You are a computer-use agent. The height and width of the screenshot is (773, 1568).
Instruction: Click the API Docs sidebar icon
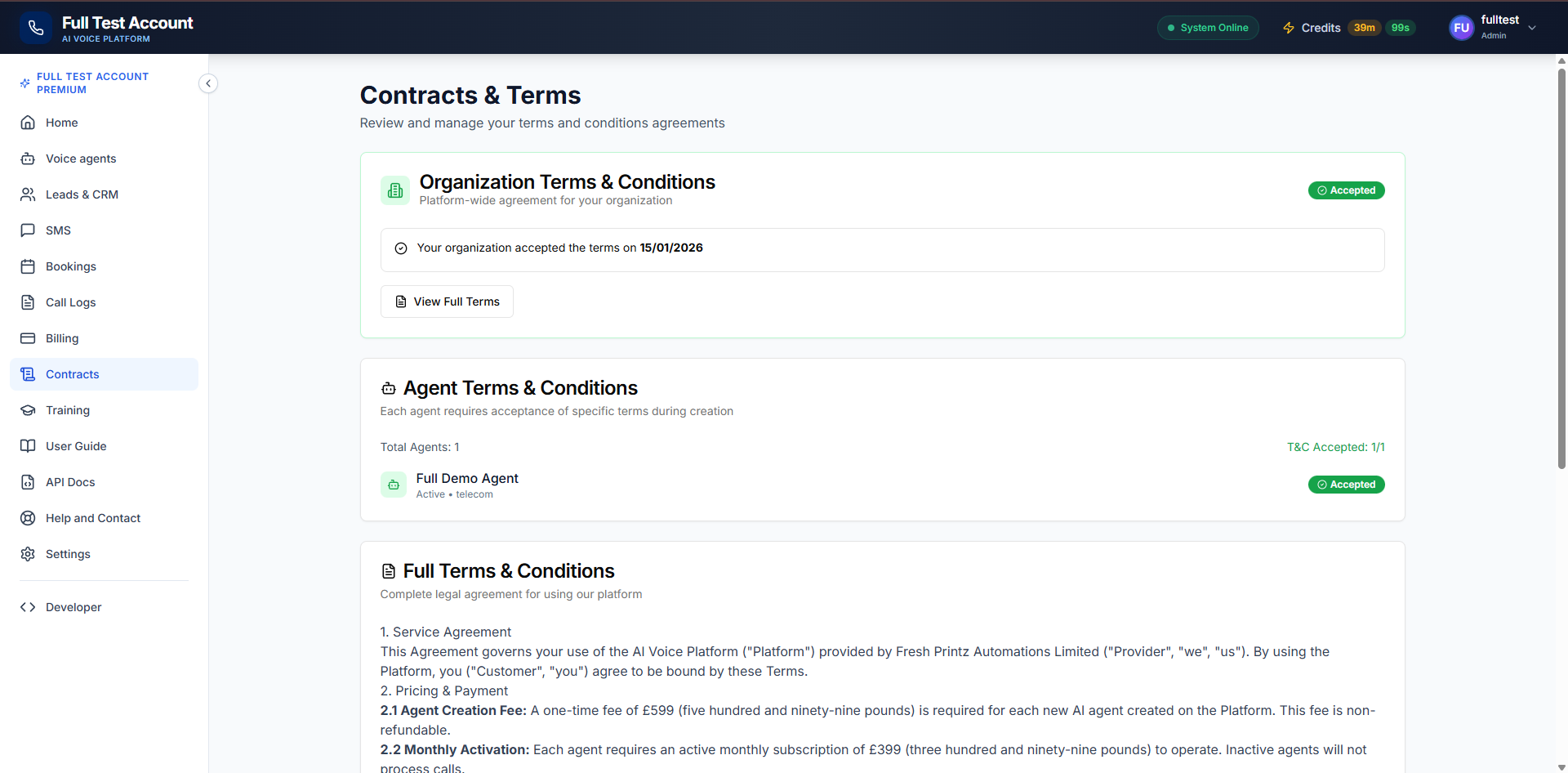click(28, 482)
